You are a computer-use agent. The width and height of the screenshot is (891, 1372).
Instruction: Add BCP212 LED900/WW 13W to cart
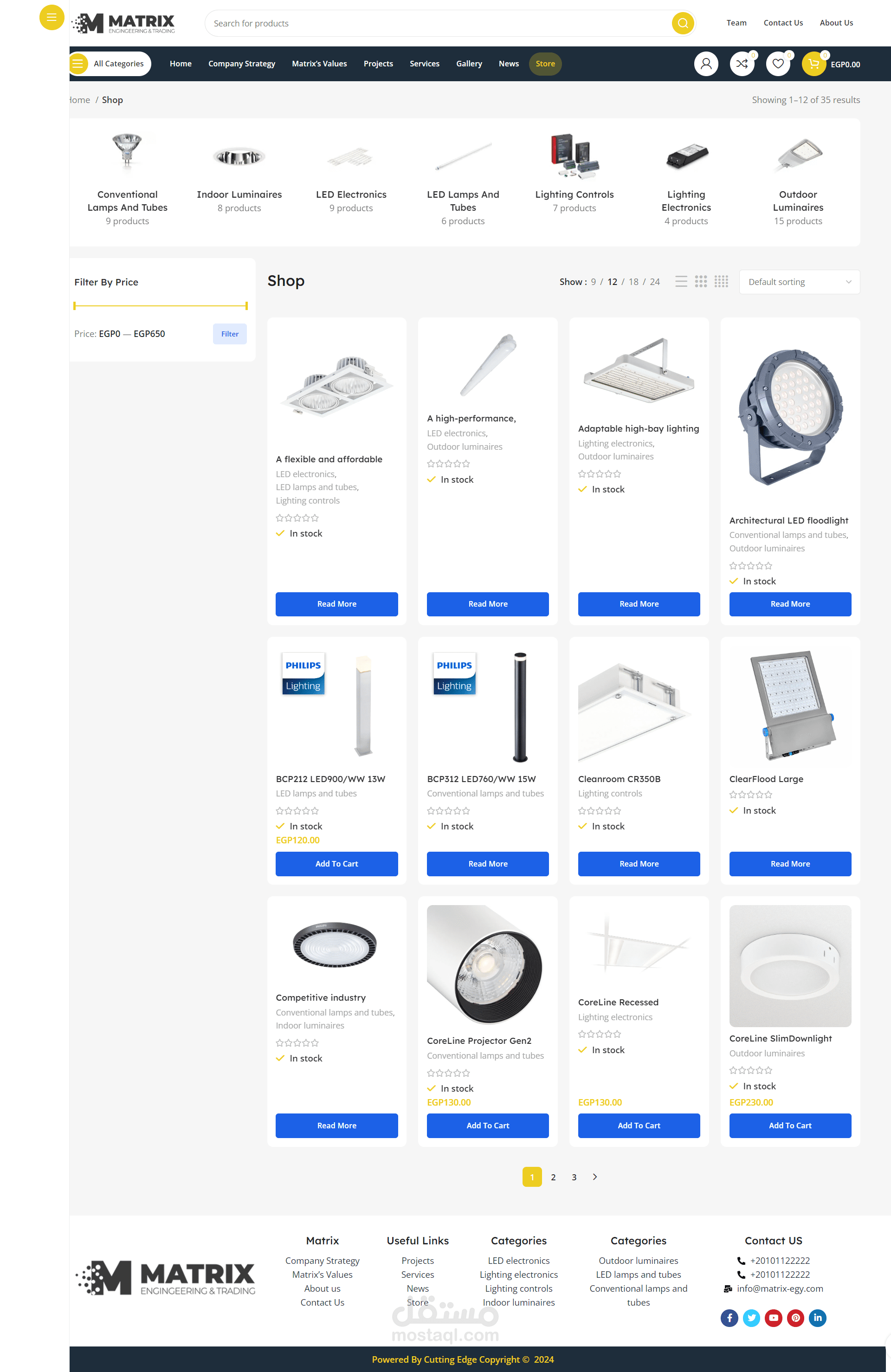(x=336, y=864)
